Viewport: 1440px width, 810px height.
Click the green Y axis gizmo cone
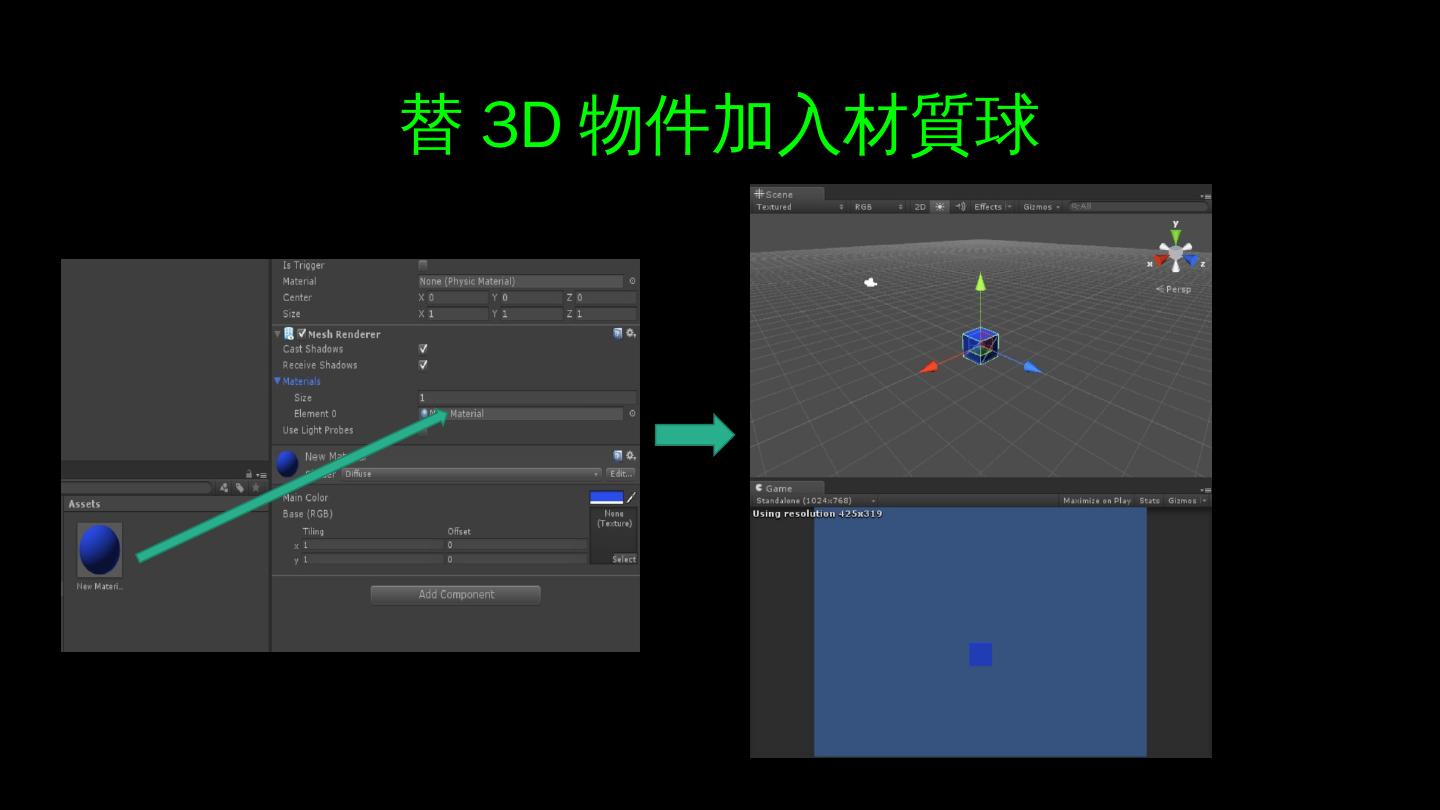(1175, 236)
